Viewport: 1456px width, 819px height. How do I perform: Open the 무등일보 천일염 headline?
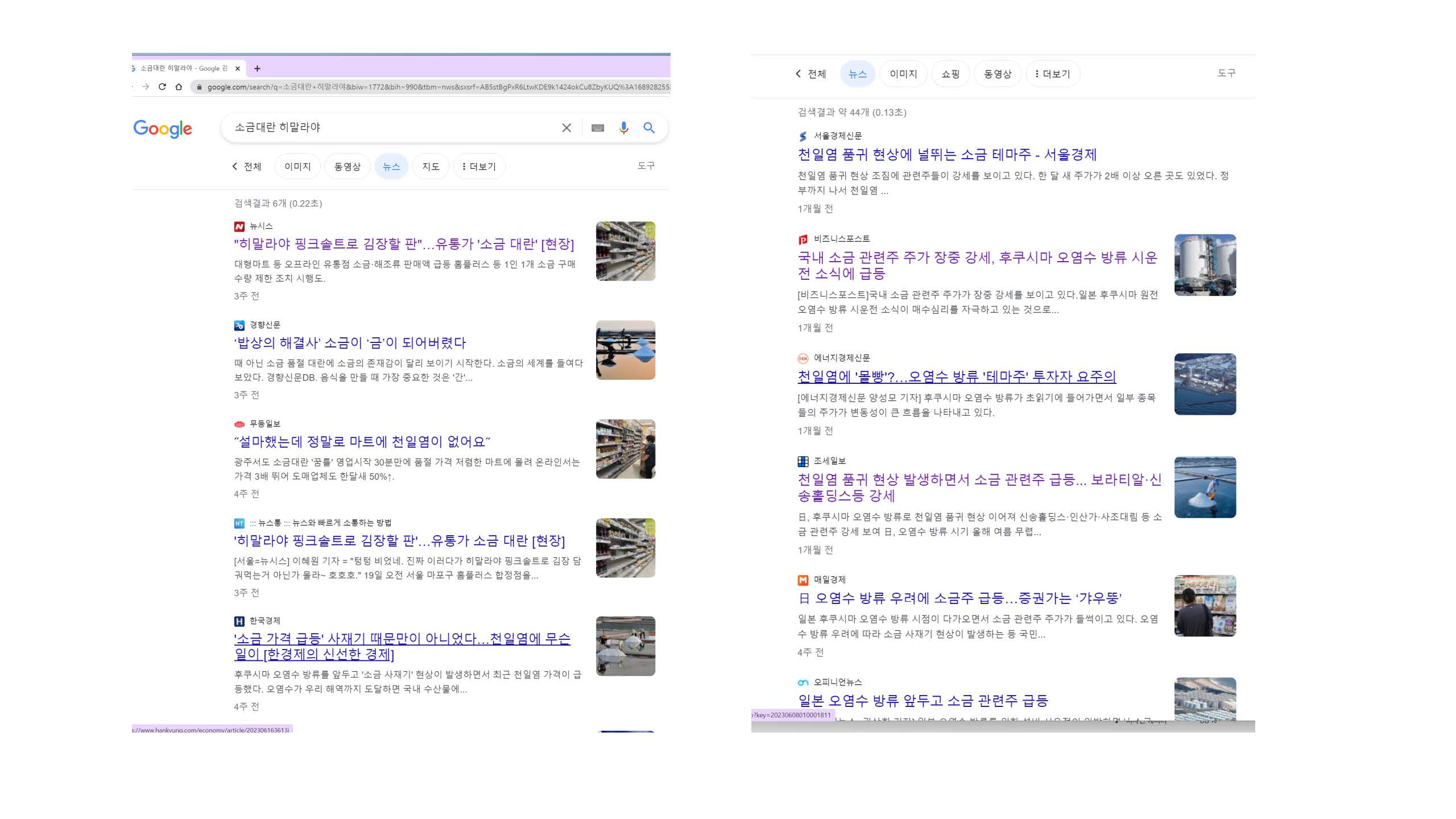coord(362,442)
